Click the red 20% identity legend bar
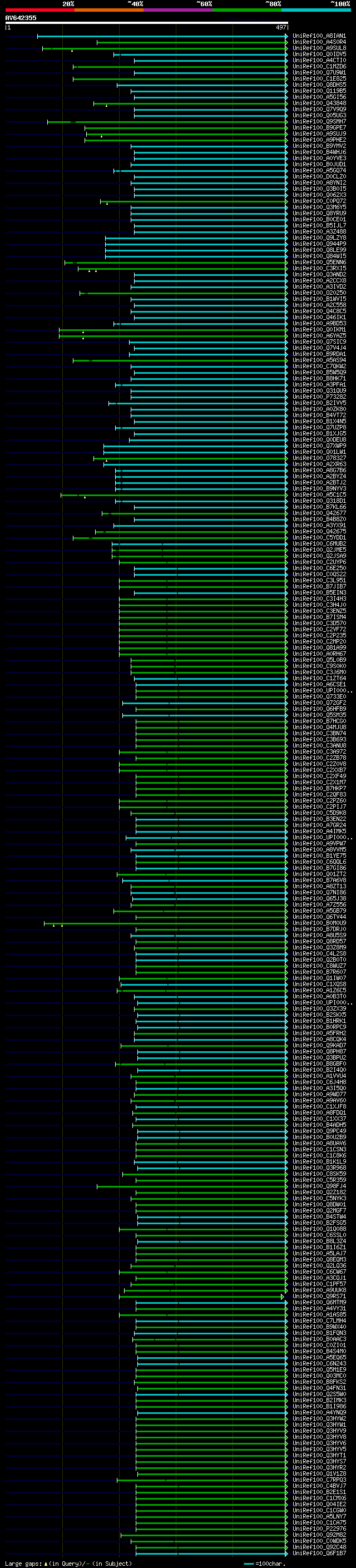Viewport: 356px width, 1568px height. coord(39,10)
